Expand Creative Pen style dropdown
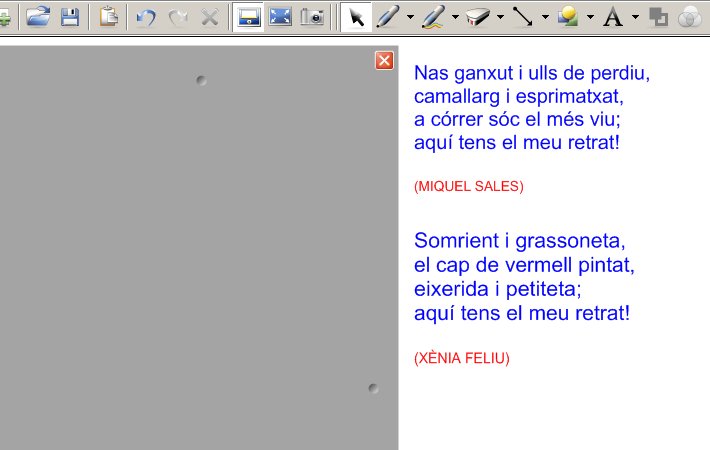The image size is (710, 450). 455,17
